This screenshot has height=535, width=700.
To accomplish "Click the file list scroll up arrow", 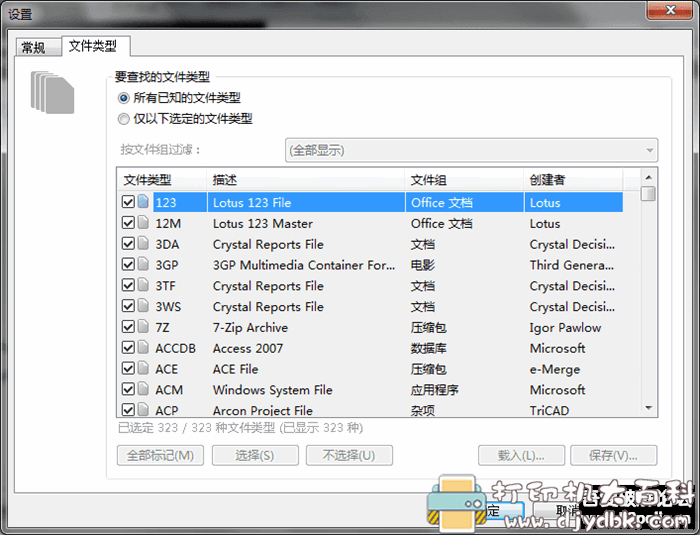I will point(649,177).
